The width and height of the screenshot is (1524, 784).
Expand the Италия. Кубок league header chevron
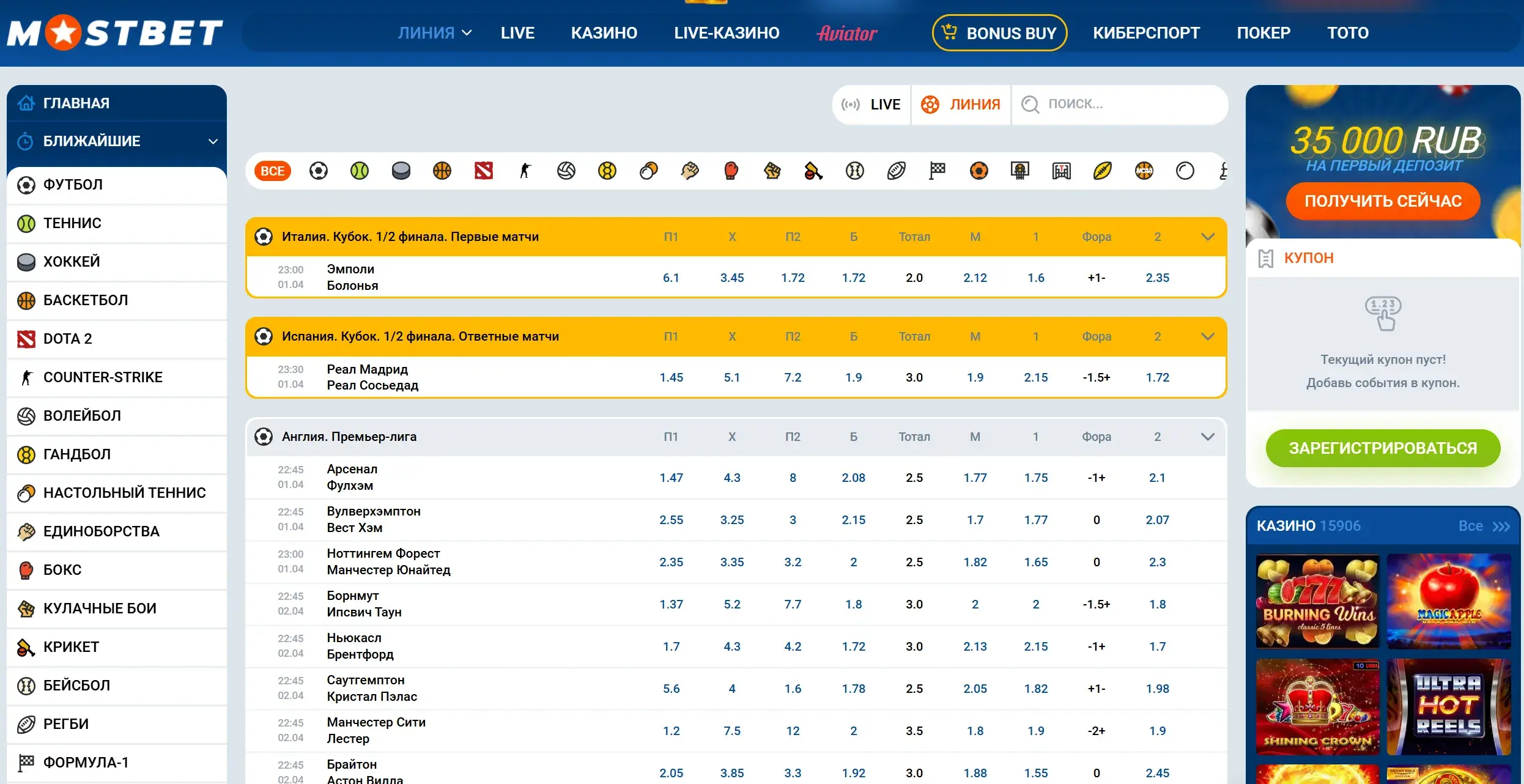click(x=1208, y=237)
